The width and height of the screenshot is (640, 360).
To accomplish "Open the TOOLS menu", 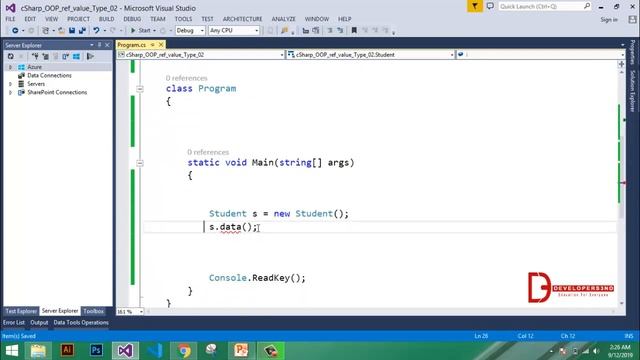I will pos(183,19).
